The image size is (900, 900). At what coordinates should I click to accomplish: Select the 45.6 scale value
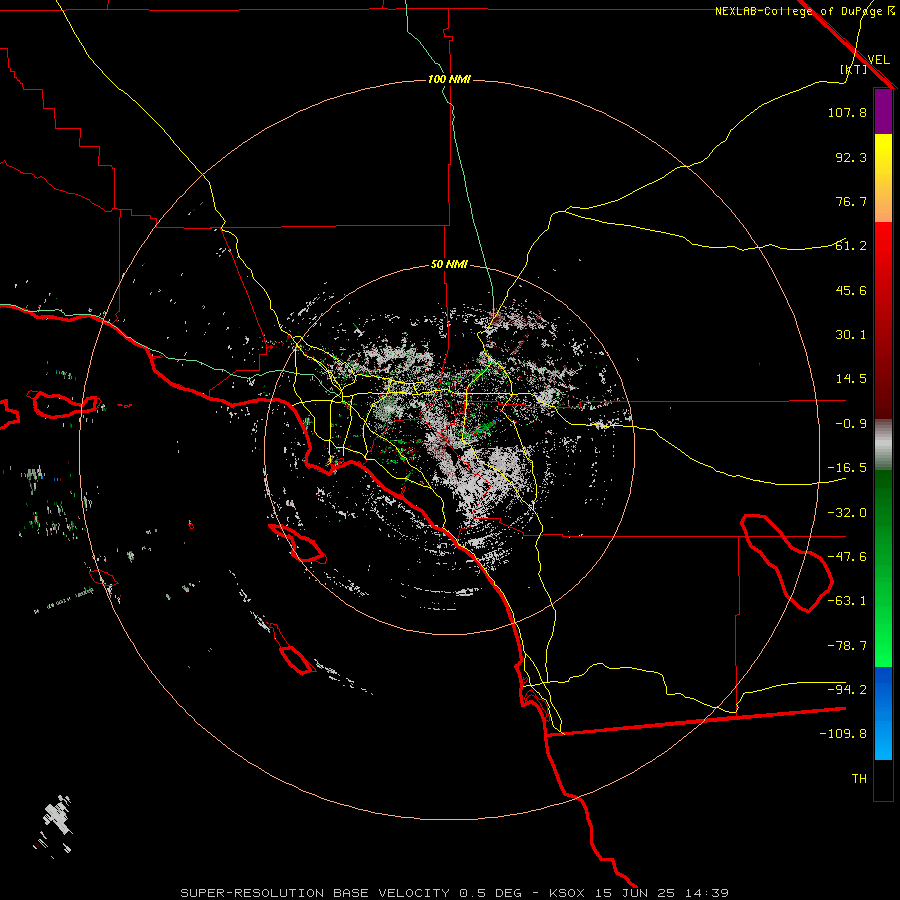coord(851,290)
